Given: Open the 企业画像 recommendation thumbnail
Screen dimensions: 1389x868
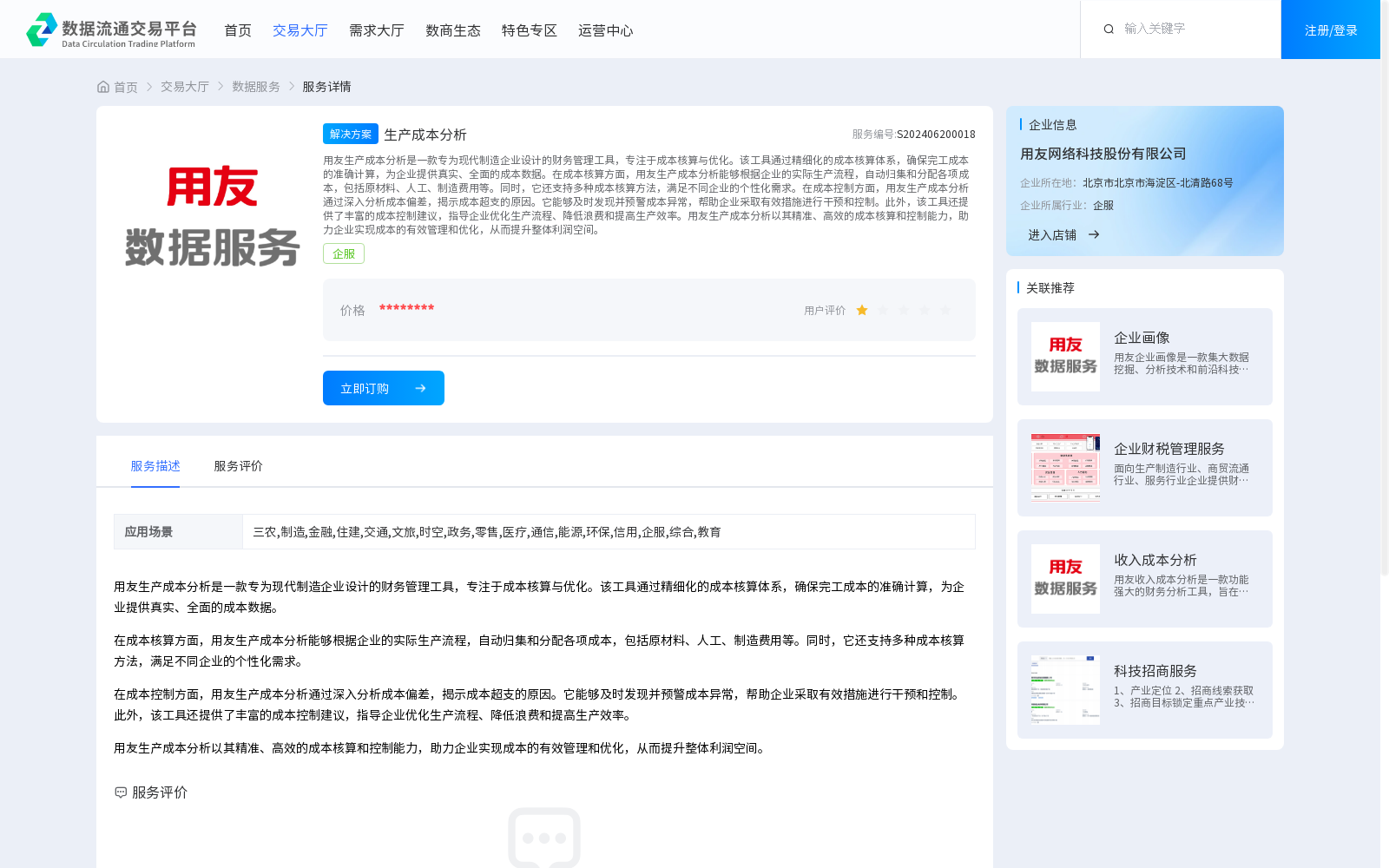Looking at the screenshot, I should point(1065,357).
